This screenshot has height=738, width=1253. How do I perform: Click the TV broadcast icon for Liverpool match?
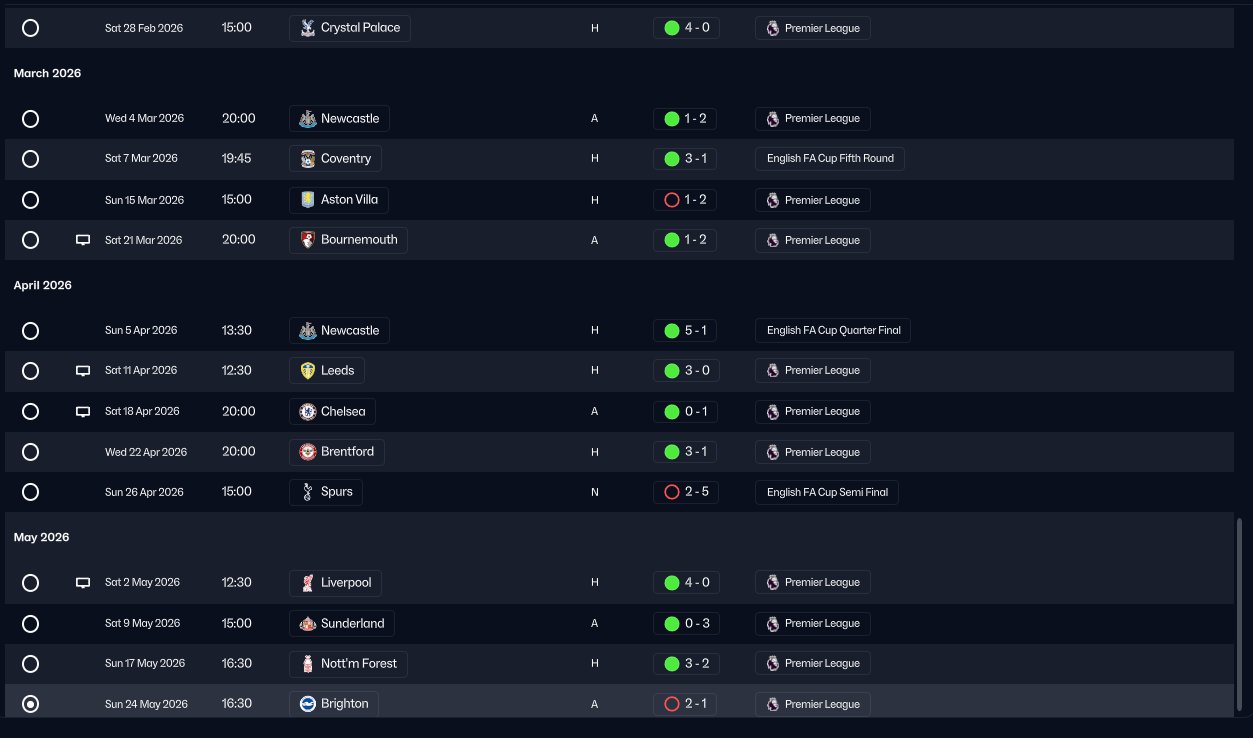click(x=83, y=583)
